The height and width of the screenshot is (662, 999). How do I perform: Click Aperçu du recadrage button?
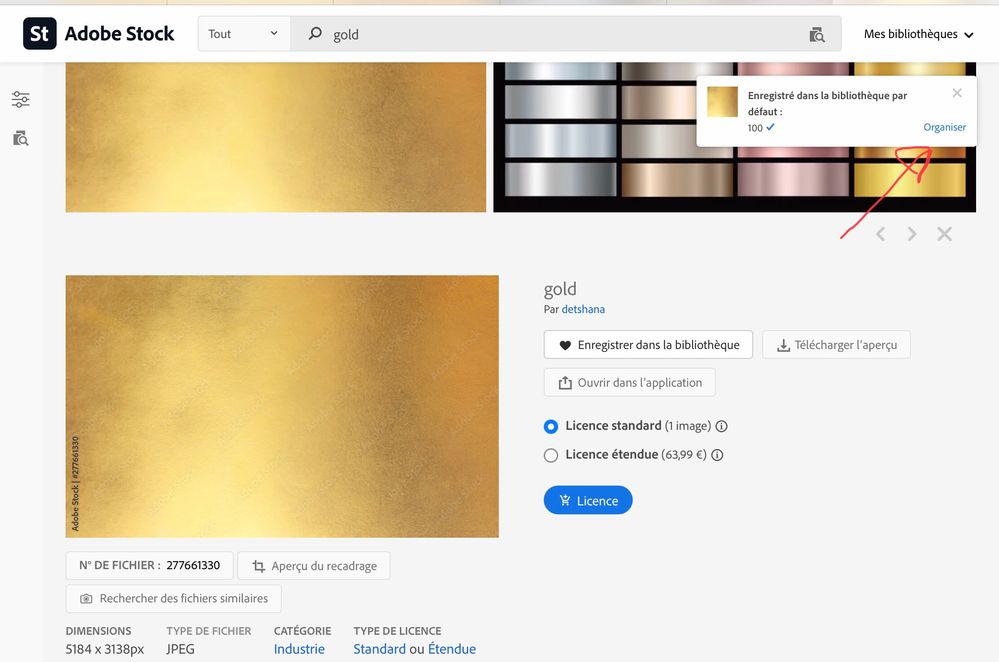(x=314, y=566)
